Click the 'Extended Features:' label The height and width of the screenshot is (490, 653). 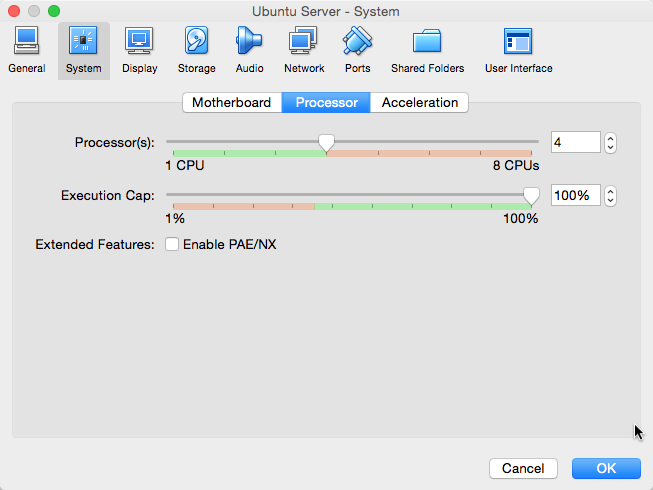(x=95, y=244)
